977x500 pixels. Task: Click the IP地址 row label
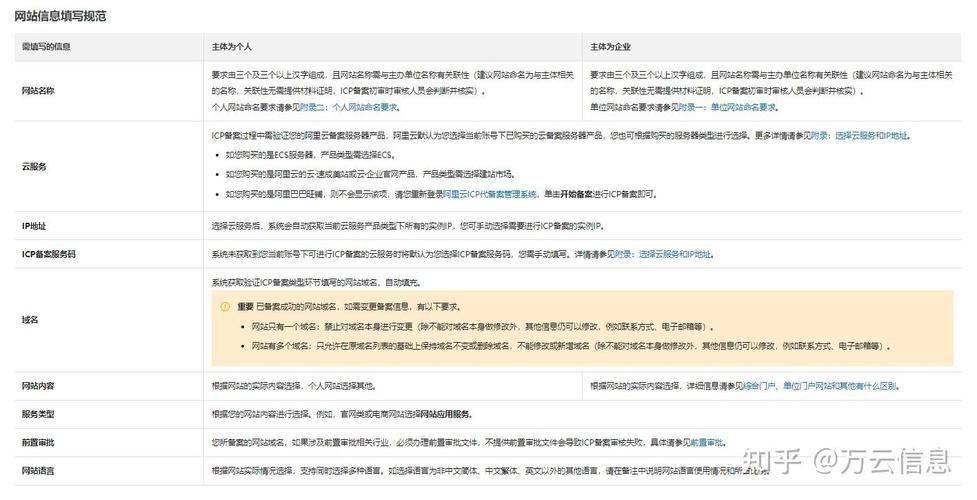coord(34,226)
